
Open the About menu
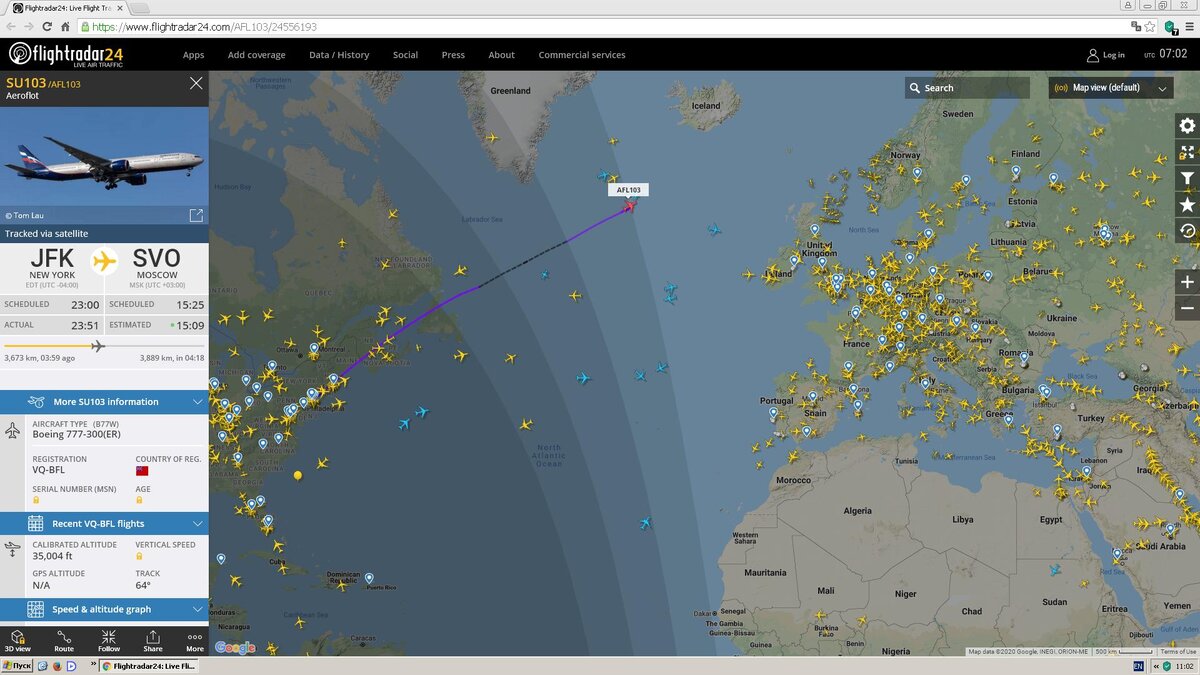coord(501,55)
